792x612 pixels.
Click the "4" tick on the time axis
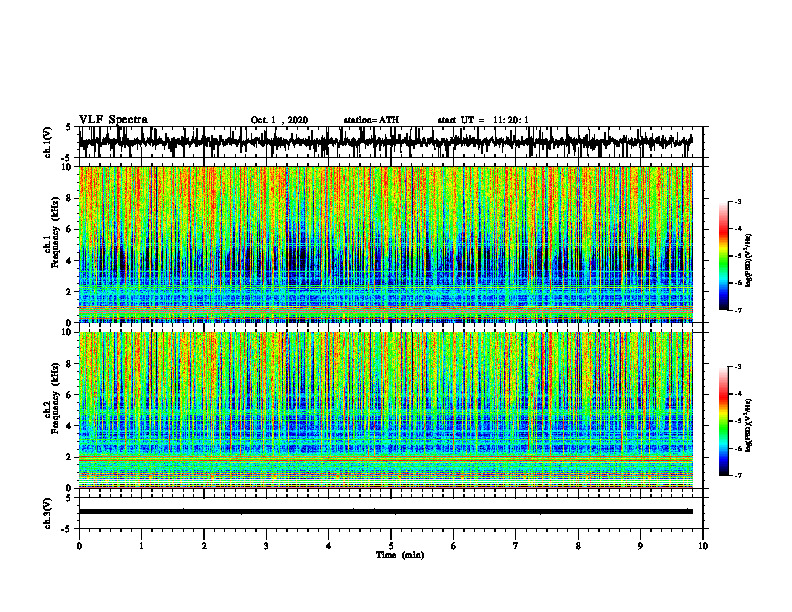[329, 546]
